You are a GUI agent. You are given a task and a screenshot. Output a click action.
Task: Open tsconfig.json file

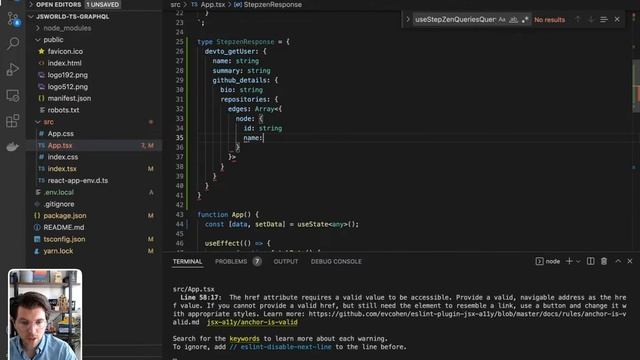tap(64, 239)
